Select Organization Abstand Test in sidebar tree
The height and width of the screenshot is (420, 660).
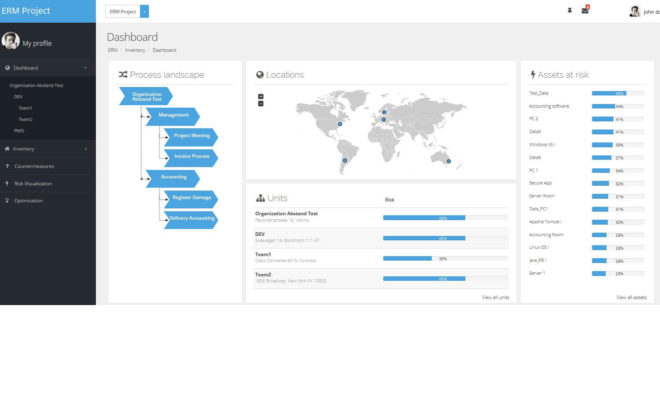pyautogui.click(x=36, y=85)
